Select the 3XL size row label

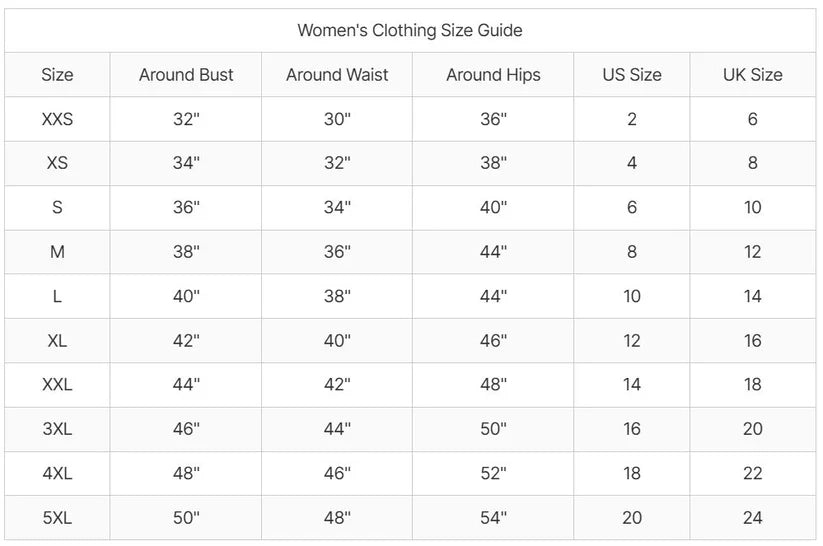(57, 429)
